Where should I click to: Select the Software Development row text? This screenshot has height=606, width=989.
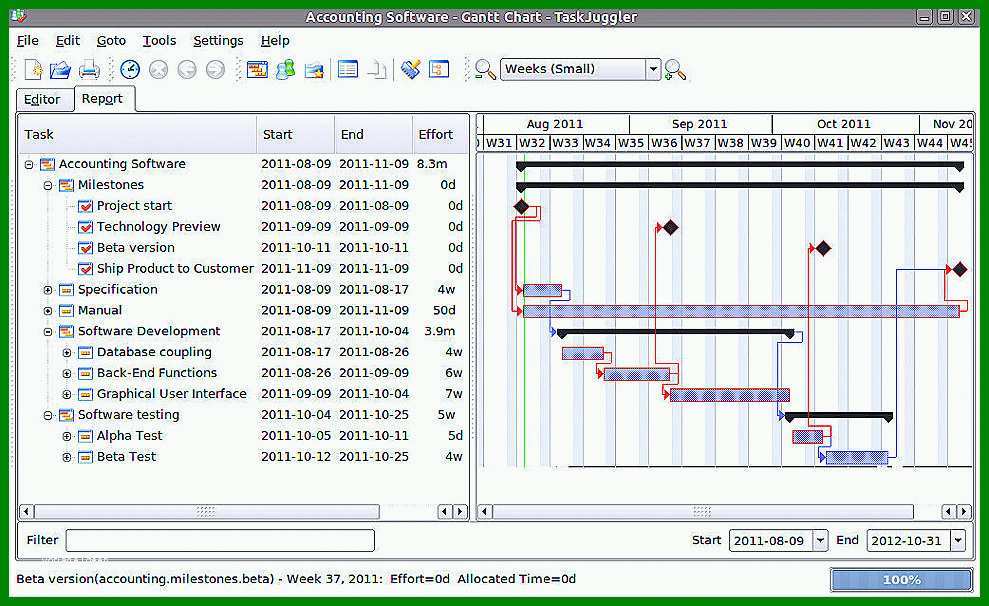(x=149, y=332)
